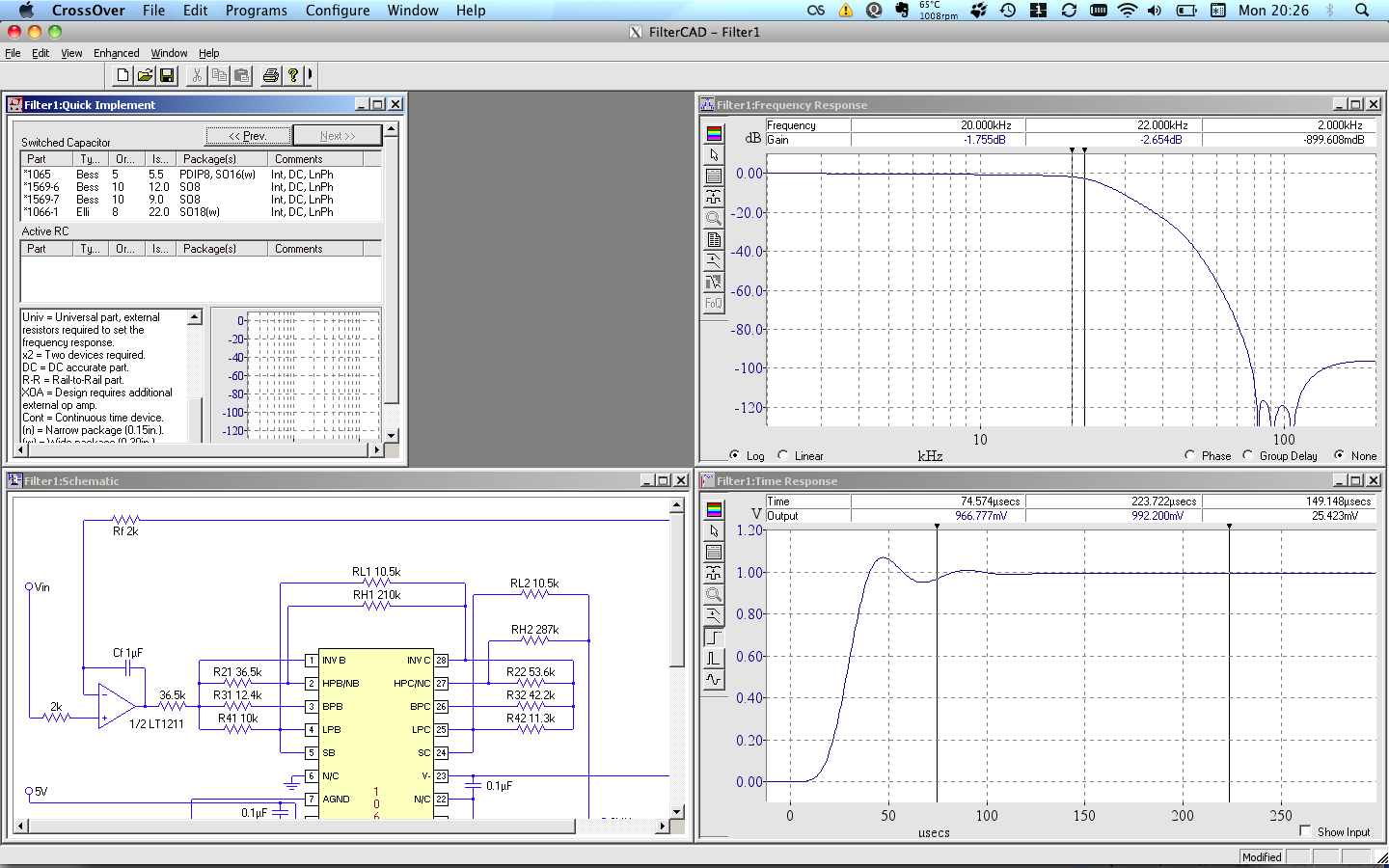
Task: Switch the plot to Phase view
Action: (1192, 455)
